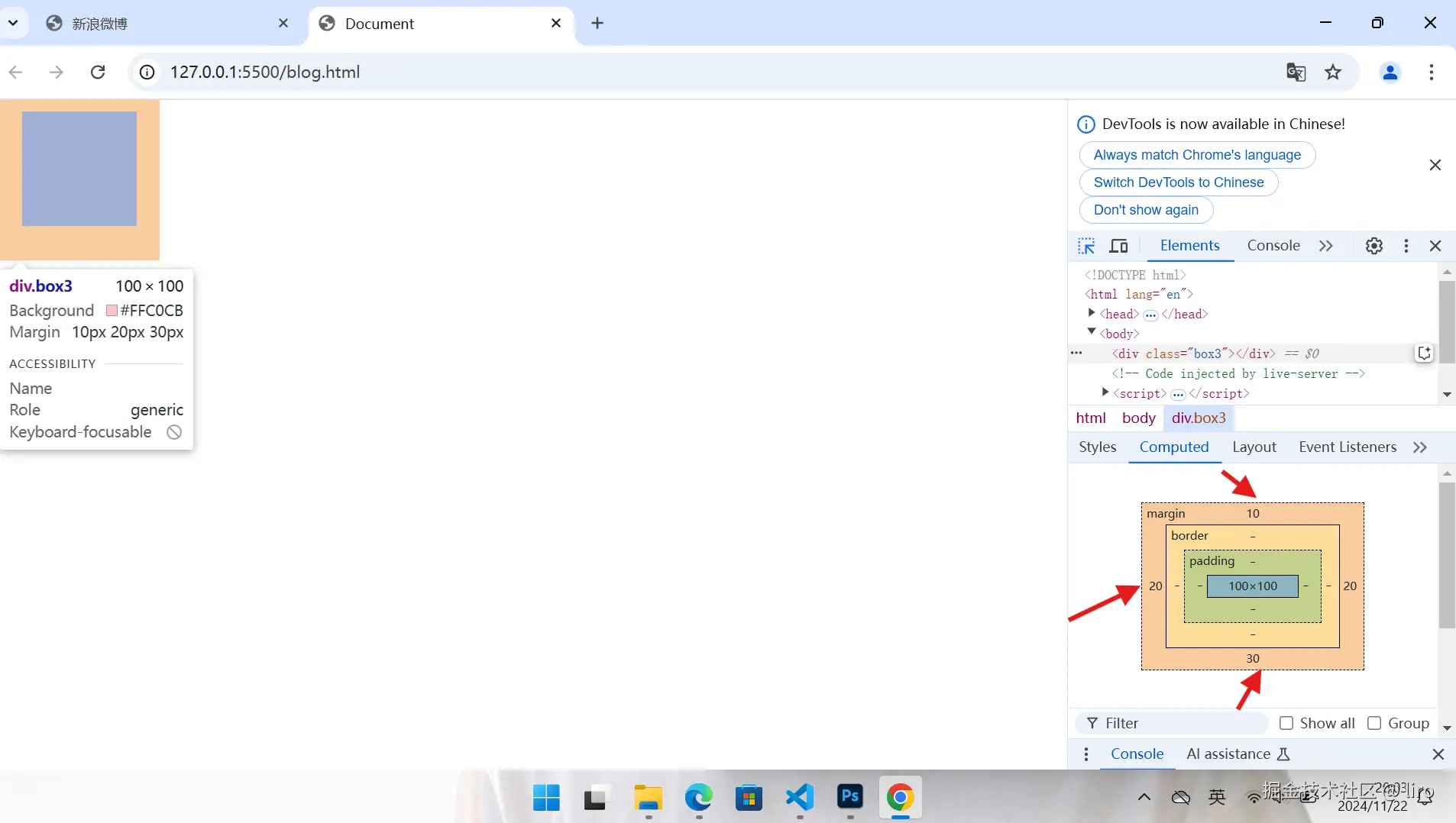Viewport: 1456px width, 823px height.
Task: Select html in the breadcrumb
Action: [1091, 418]
